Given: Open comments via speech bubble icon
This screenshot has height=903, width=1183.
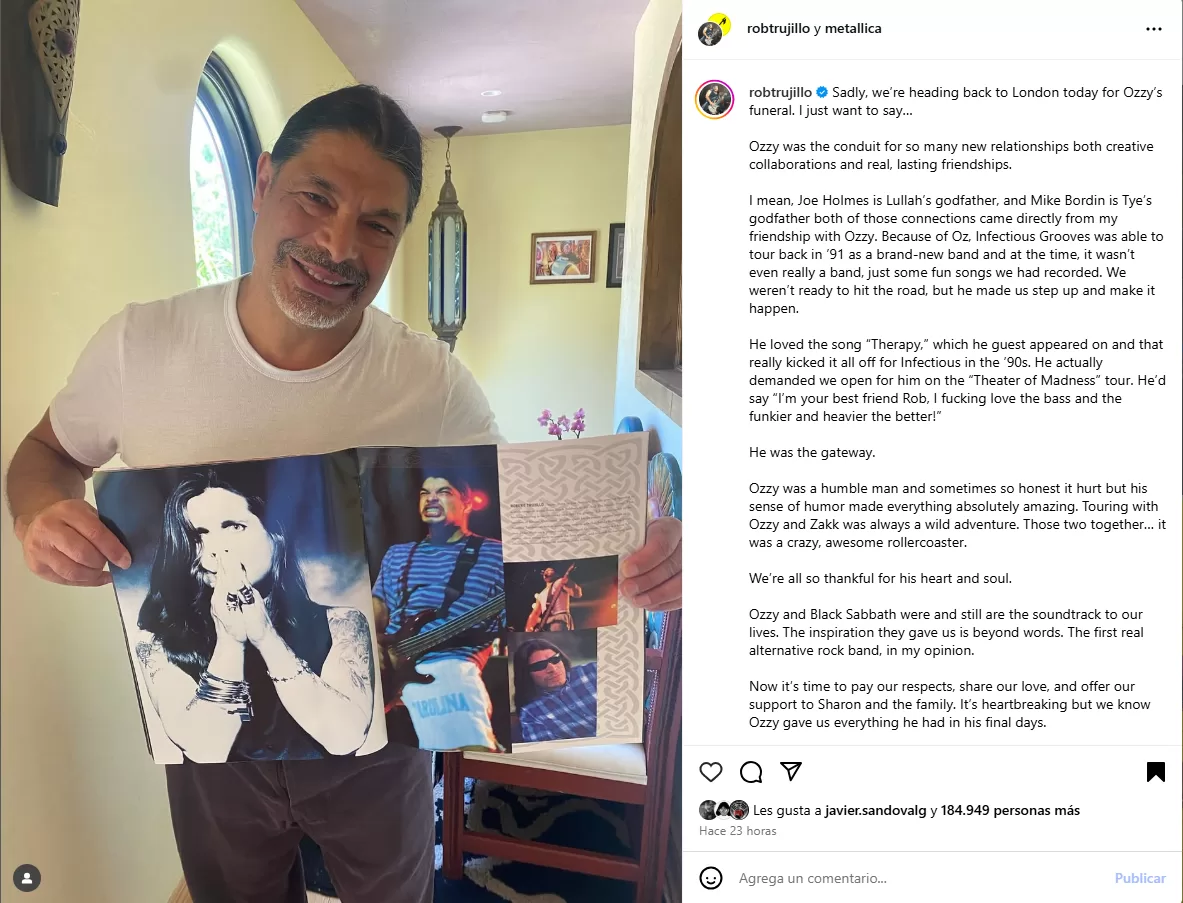Looking at the screenshot, I should pos(751,772).
